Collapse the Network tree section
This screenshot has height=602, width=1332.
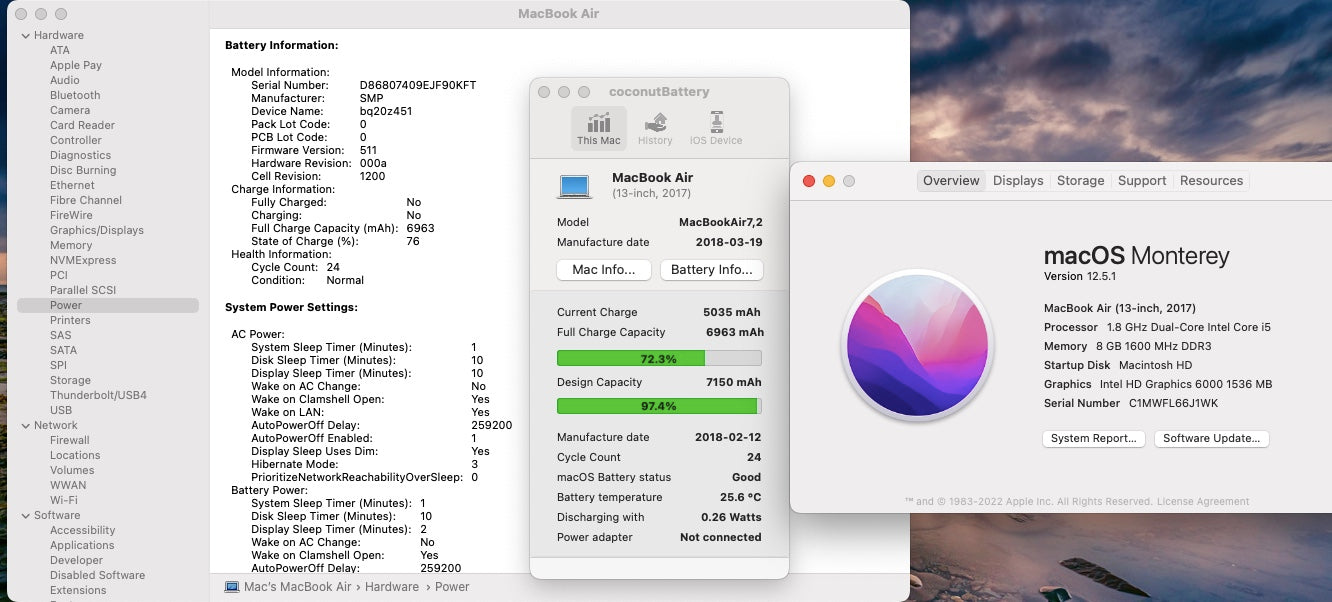coord(25,426)
